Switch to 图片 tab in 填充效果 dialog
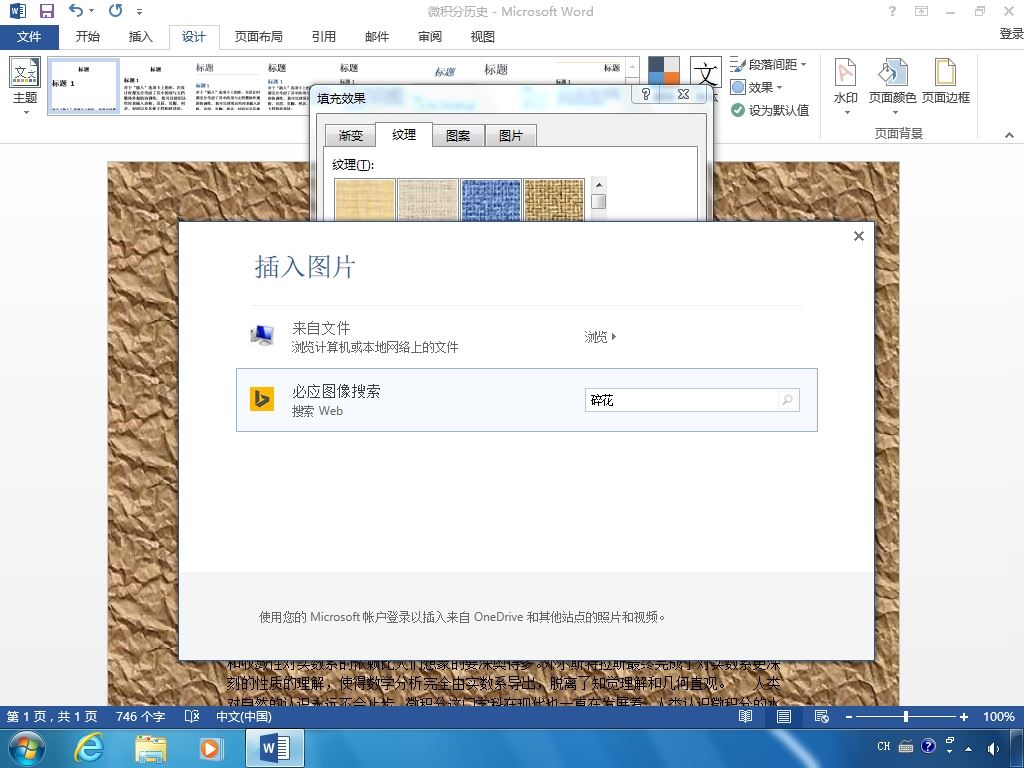This screenshot has width=1024, height=768. click(x=511, y=135)
